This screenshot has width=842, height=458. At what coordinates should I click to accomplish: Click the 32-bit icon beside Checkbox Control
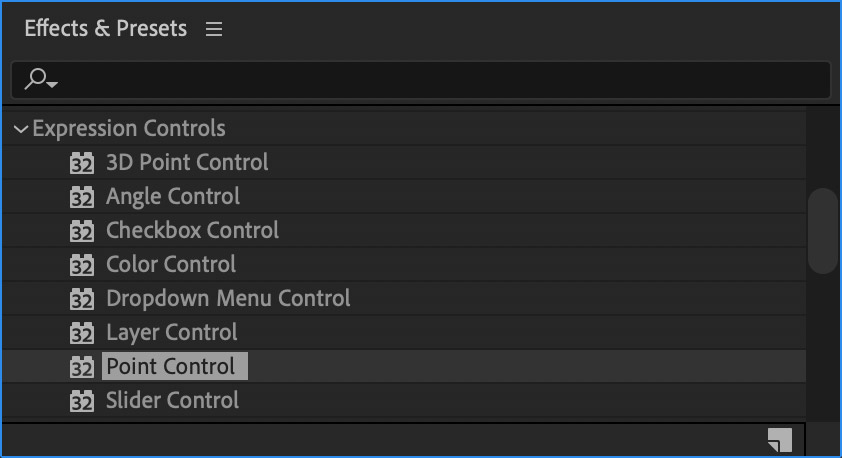pyautogui.click(x=82, y=231)
